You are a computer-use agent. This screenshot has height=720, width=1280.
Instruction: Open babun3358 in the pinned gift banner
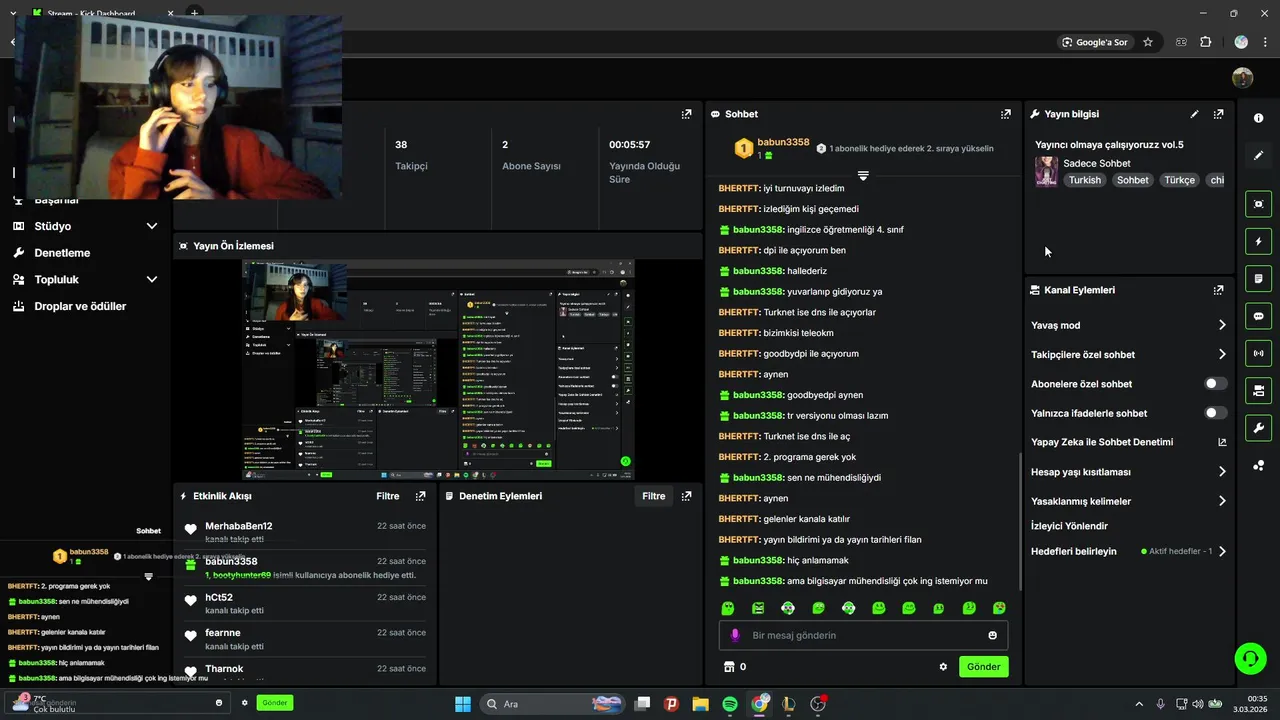pyautogui.click(x=783, y=142)
